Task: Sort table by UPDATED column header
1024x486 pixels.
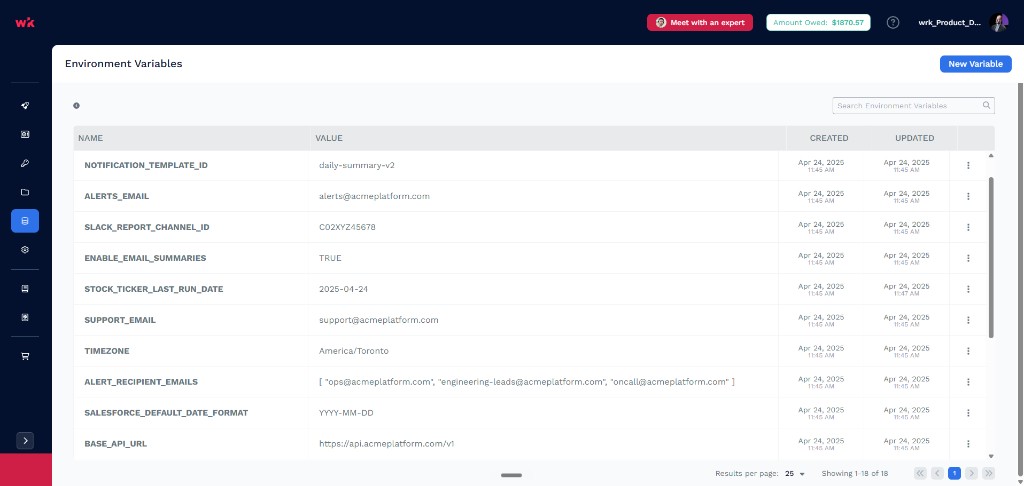Action: click(914, 138)
